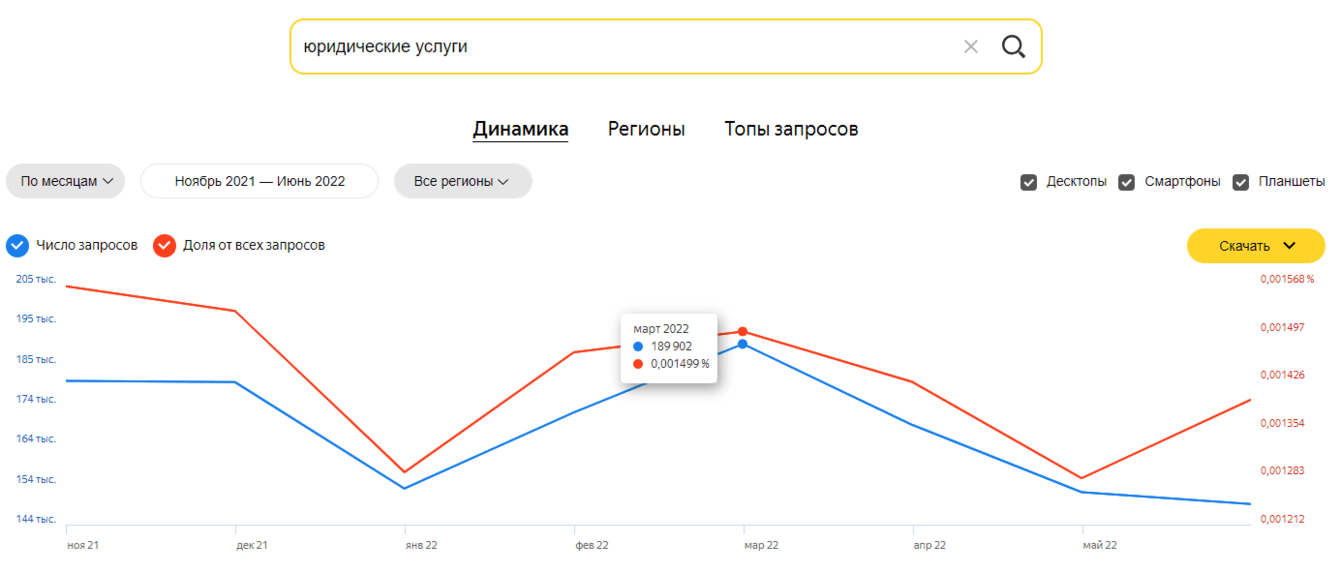Clear the search query with X icon
Screen dimensions: 1340x573
point(970,47)
